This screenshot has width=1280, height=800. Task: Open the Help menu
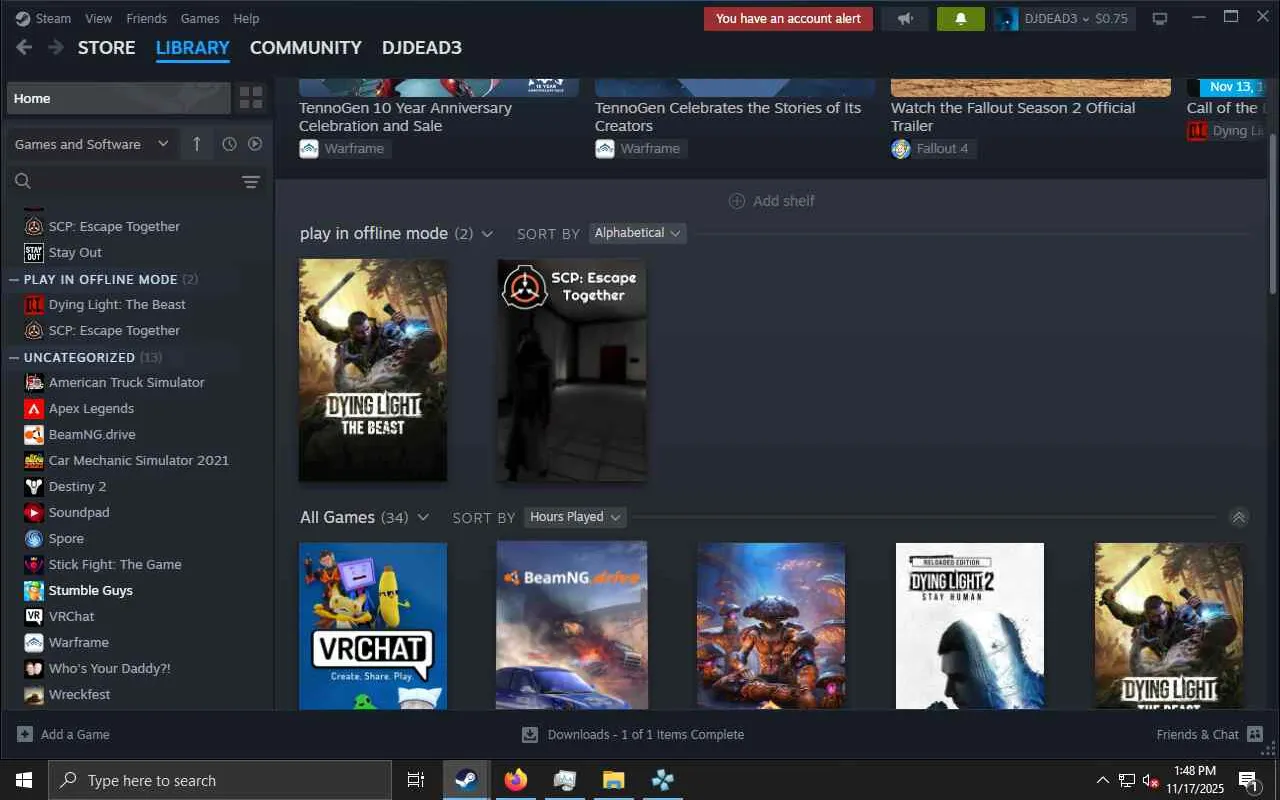point(246,18)
